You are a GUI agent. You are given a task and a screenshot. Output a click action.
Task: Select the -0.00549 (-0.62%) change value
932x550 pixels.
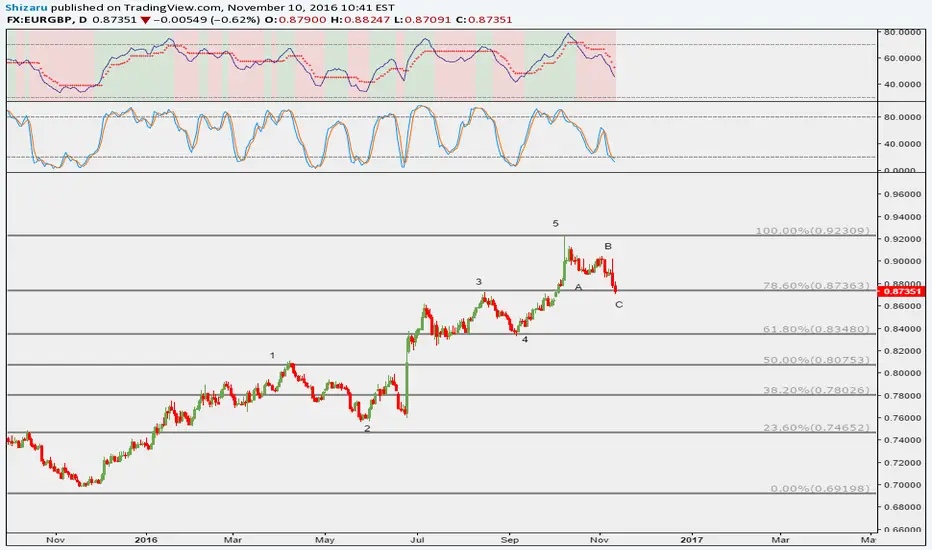coord(206,20)
